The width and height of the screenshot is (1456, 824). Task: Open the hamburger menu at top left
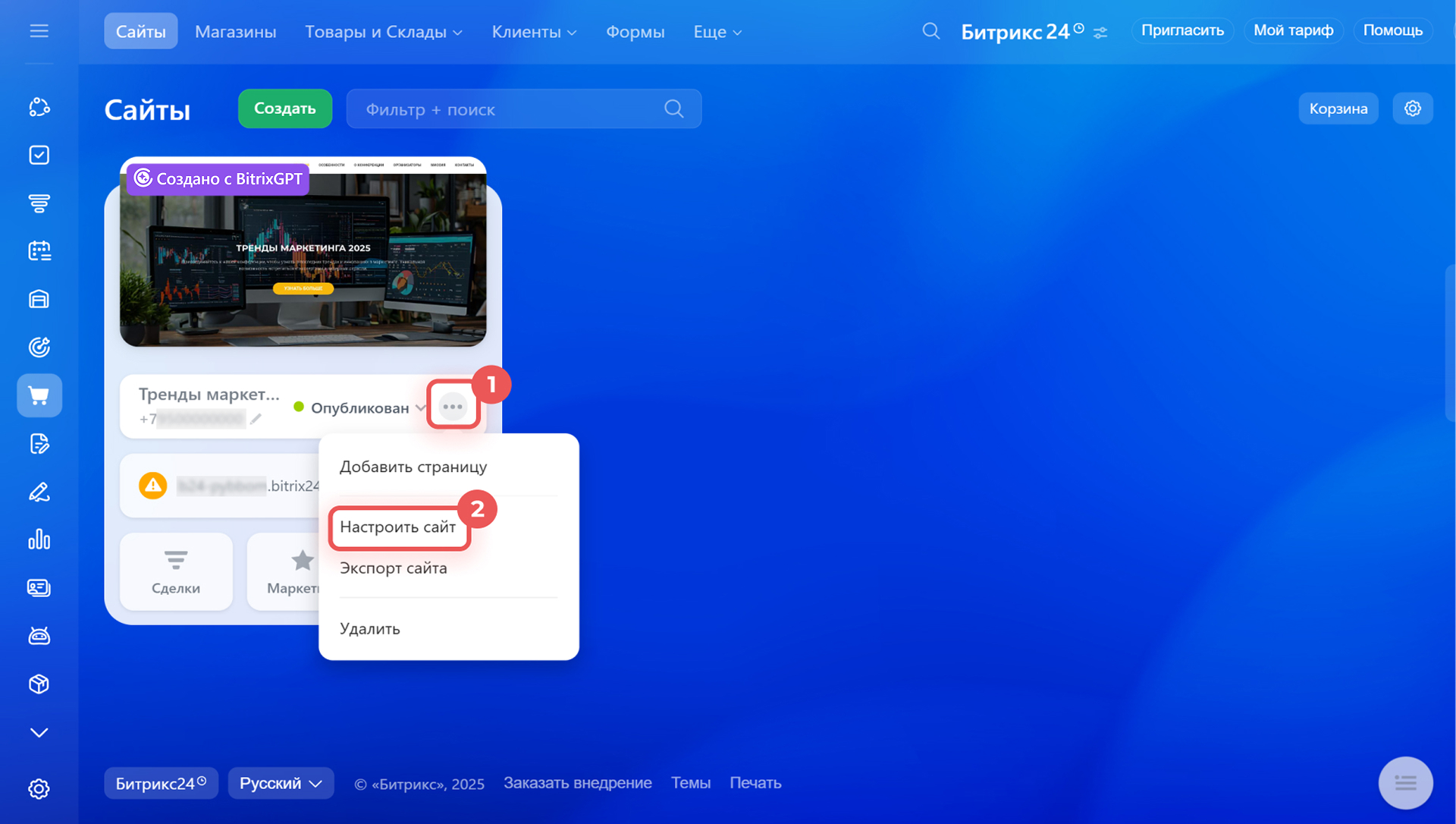(39, 31)
